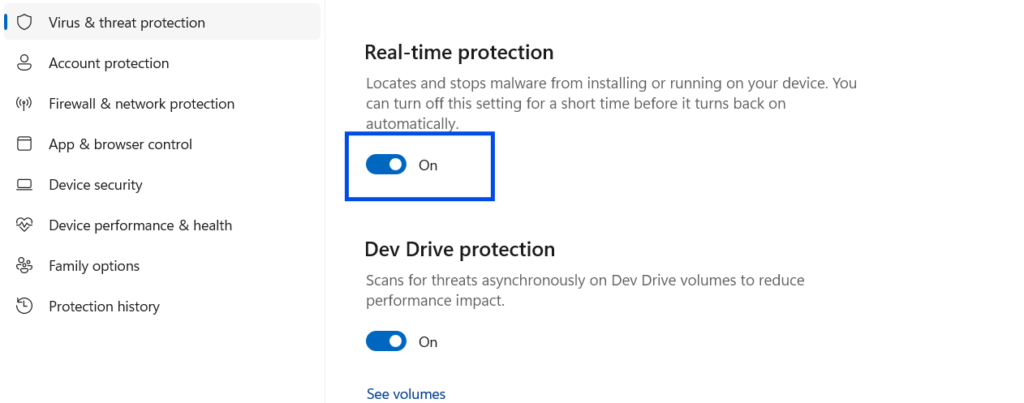Click the Account protection person icon
This screenshot has width=1024, height=403.
pyautogui.click(x=25, y=63)
